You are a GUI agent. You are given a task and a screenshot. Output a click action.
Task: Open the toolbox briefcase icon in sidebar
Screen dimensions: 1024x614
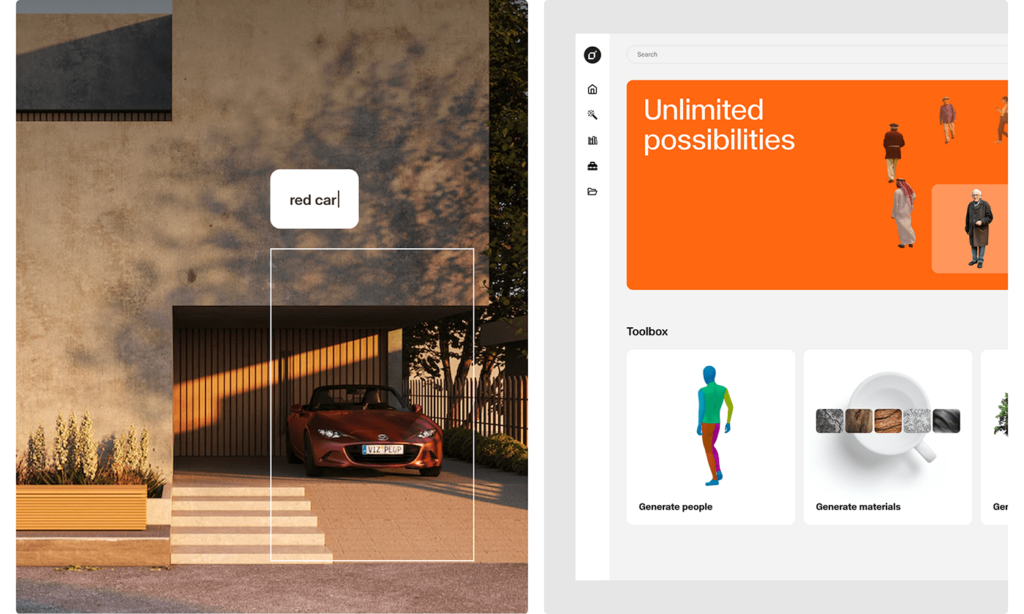point(592,166)
